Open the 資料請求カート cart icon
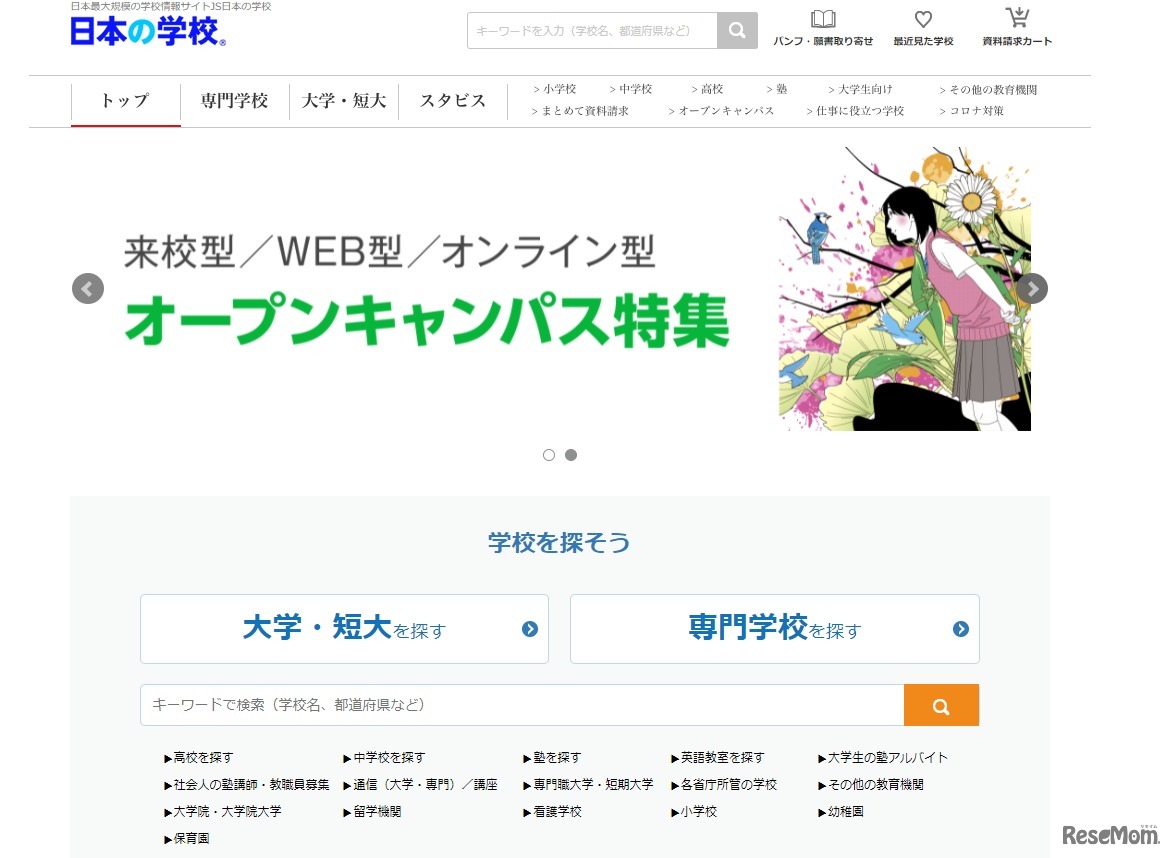This screenshot has width=1173, height=858. [x=1017, y=18]
